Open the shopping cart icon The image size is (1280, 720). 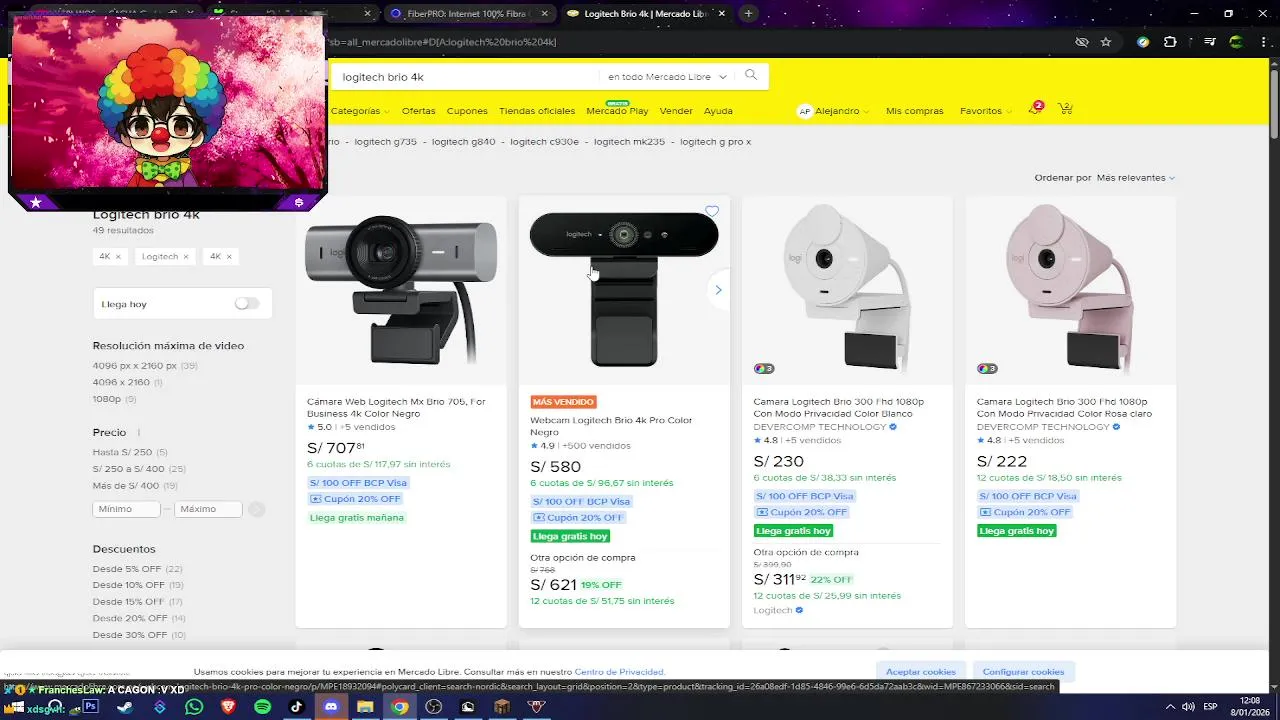click(1065, 108)
